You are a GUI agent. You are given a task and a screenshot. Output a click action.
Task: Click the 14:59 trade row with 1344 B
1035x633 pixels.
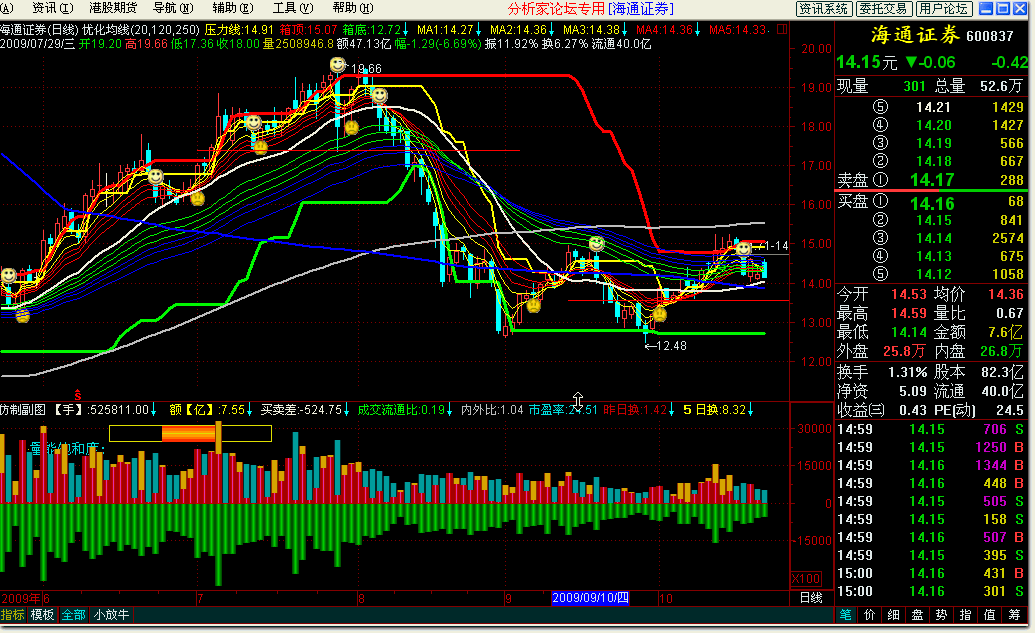931,465
